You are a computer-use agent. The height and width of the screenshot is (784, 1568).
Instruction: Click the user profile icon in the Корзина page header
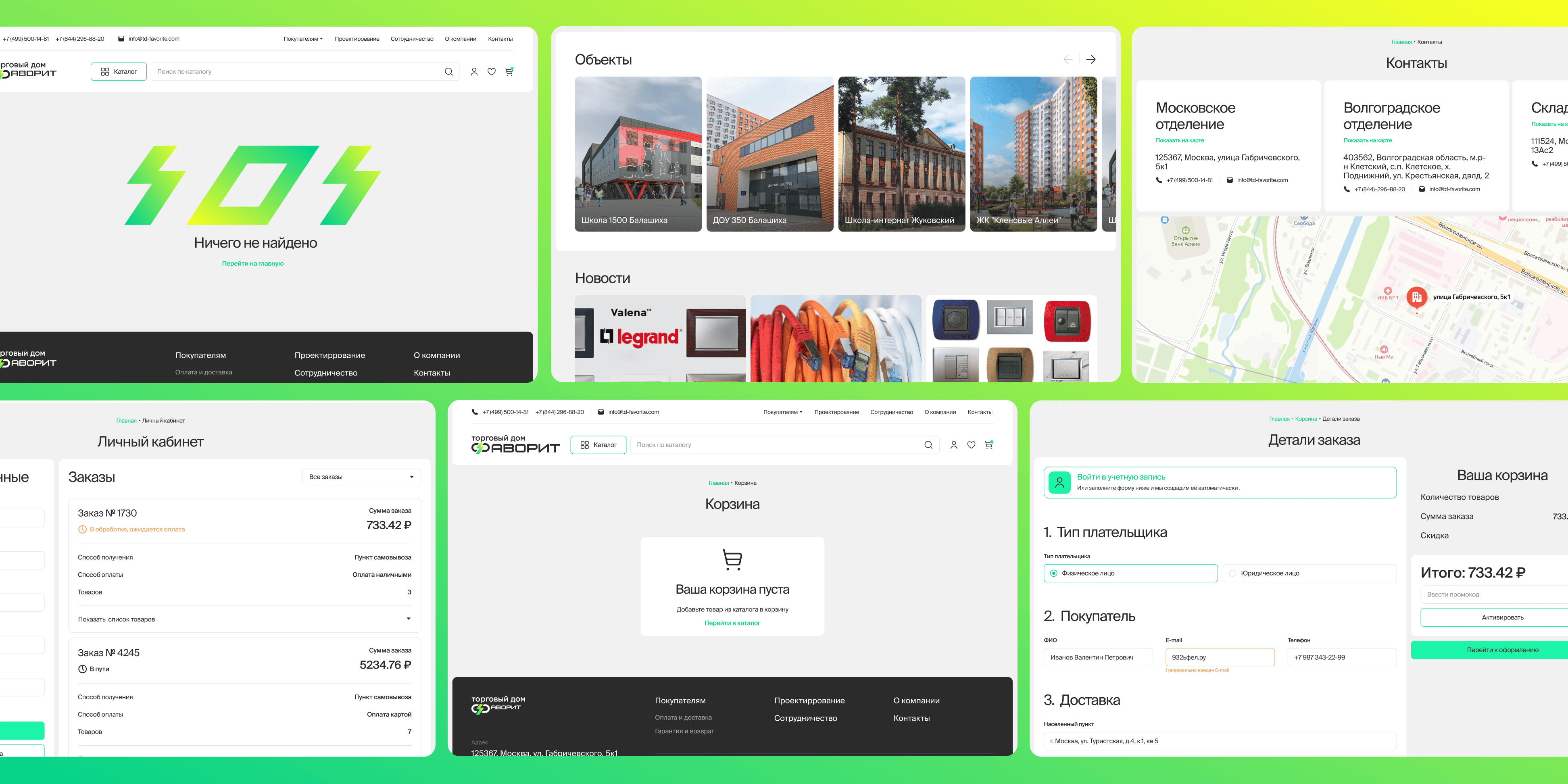coord(954,445)
